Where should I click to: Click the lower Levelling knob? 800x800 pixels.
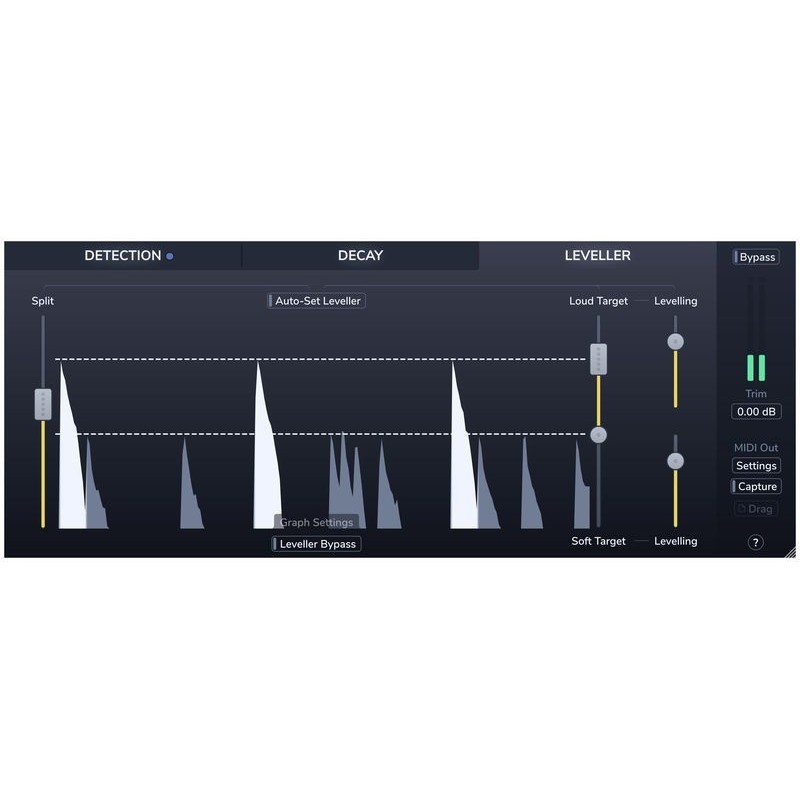pyautogui.click(x=677, y=461)
